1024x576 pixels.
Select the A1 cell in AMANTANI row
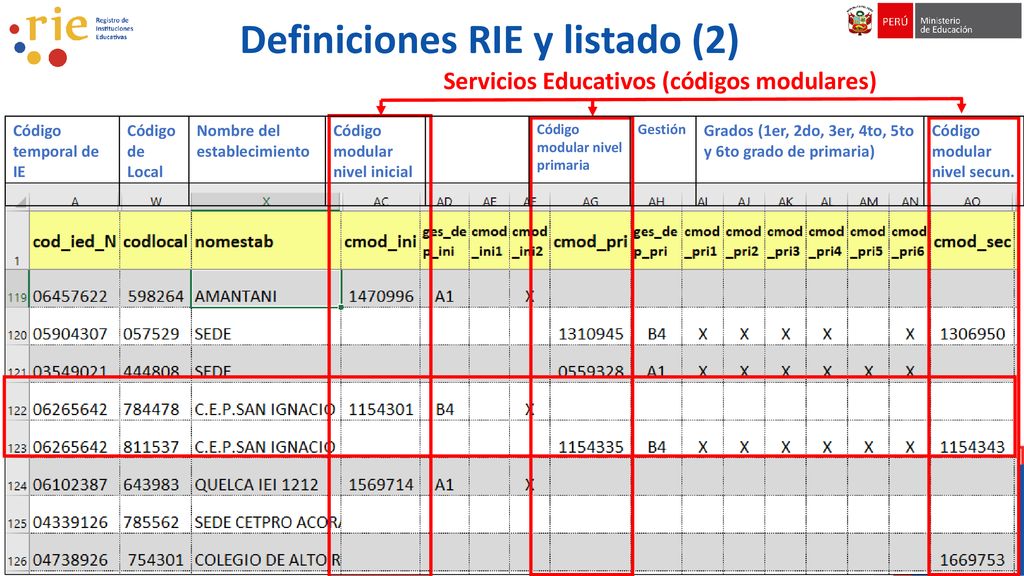(x=444, y=289)
